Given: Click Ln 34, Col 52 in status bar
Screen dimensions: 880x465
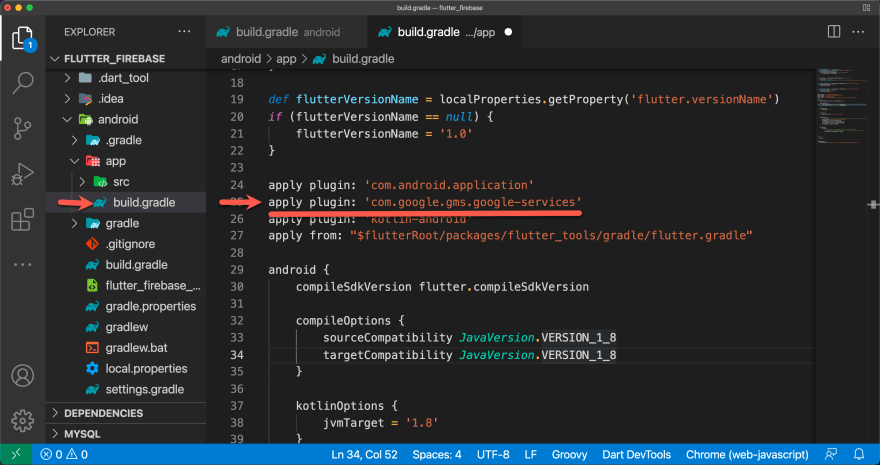Looking at the screenshot, I should tap(364, 454).
